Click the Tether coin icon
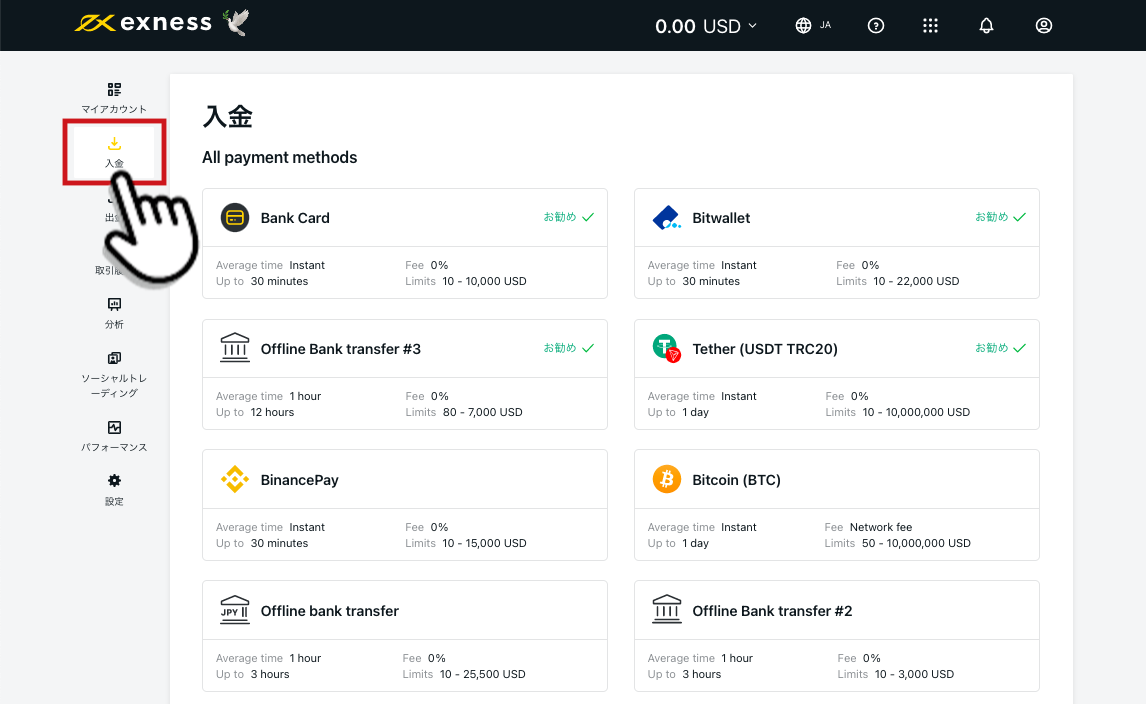This screenshot has width=1146, height=704. 667,348
